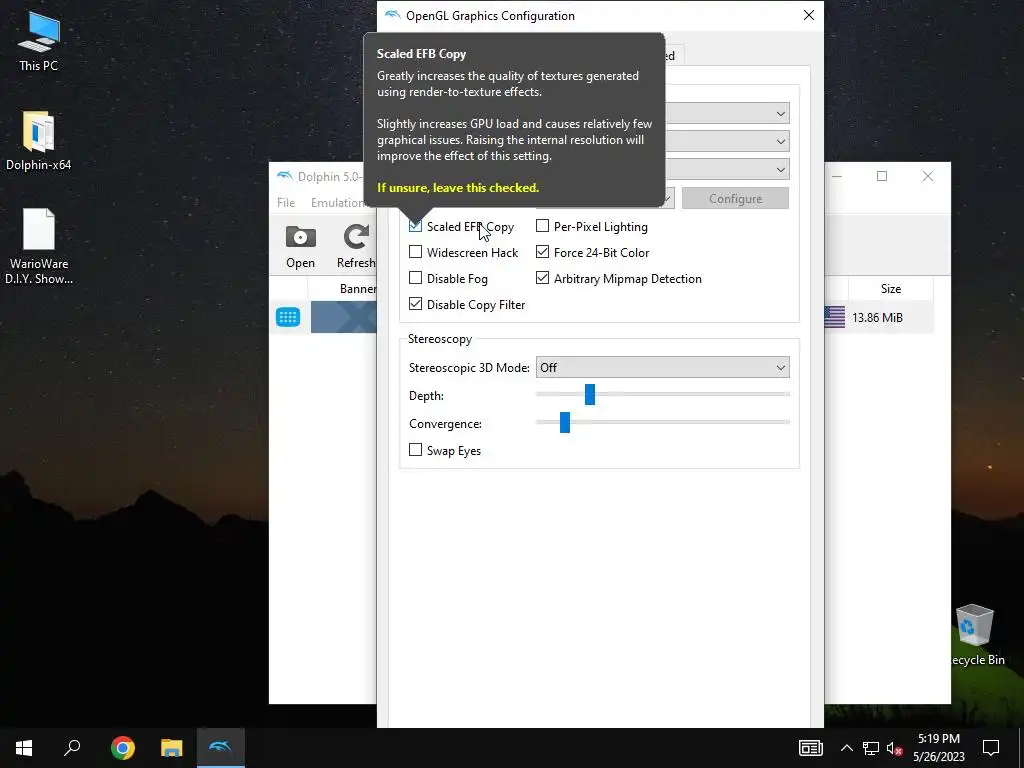The width and height of the screenshot is (1024, 768).
Task: Adjust the Convergence slider handle
Action: (x=565, y=423)
